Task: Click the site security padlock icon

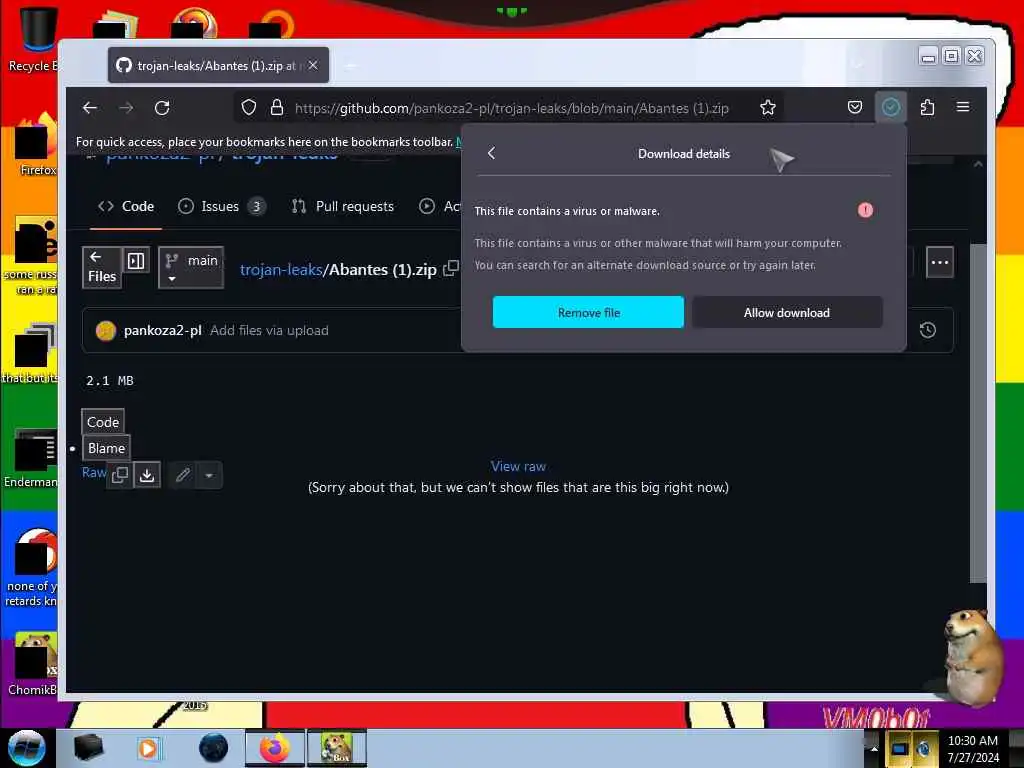Action: tap(277, 108)
